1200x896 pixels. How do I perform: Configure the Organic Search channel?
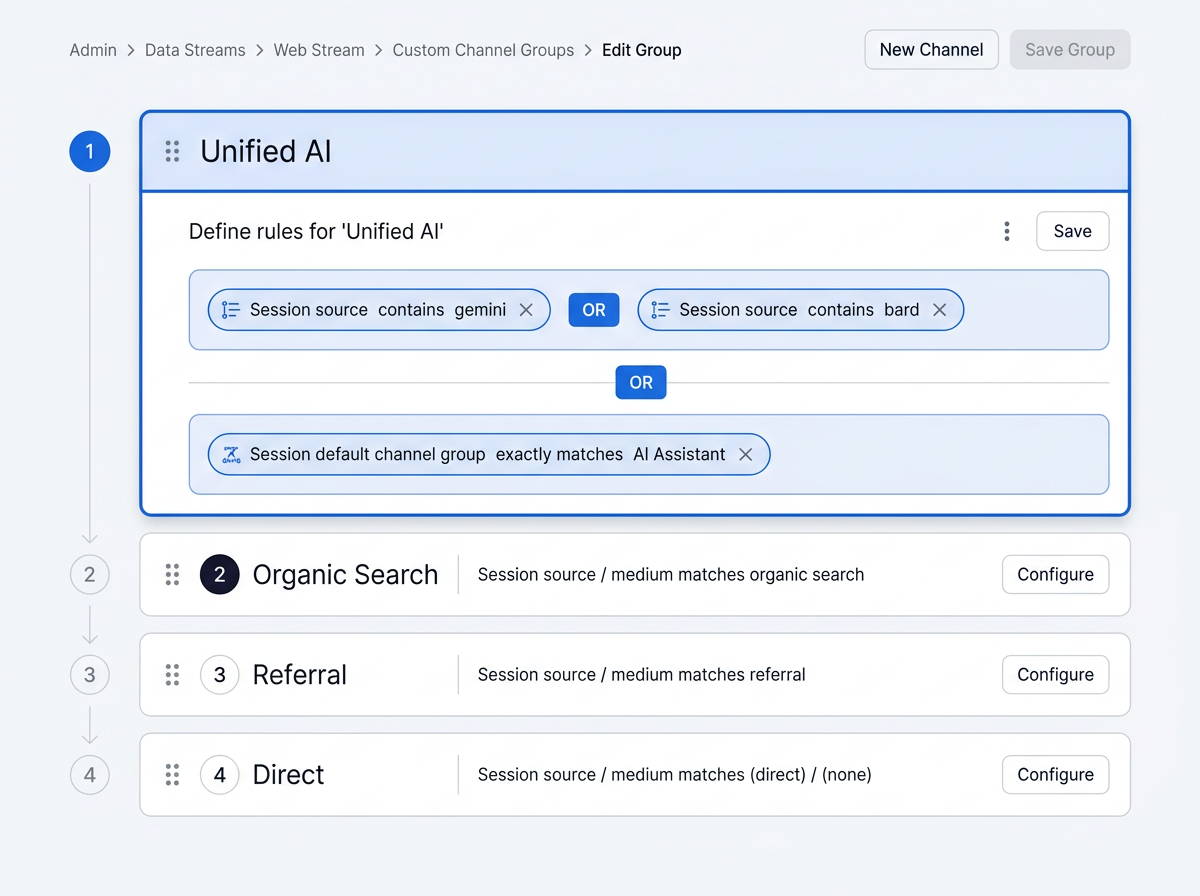[x=1055, y=575]
